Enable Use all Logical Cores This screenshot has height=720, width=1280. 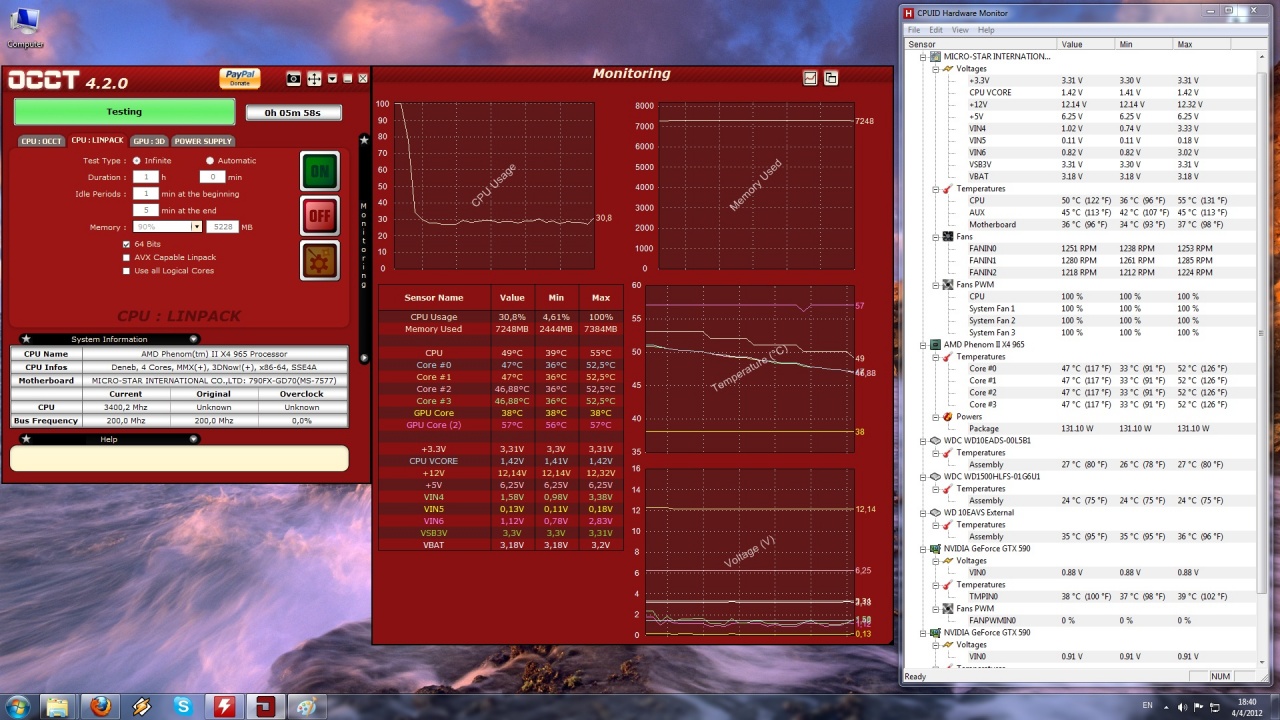click(126, 271)
